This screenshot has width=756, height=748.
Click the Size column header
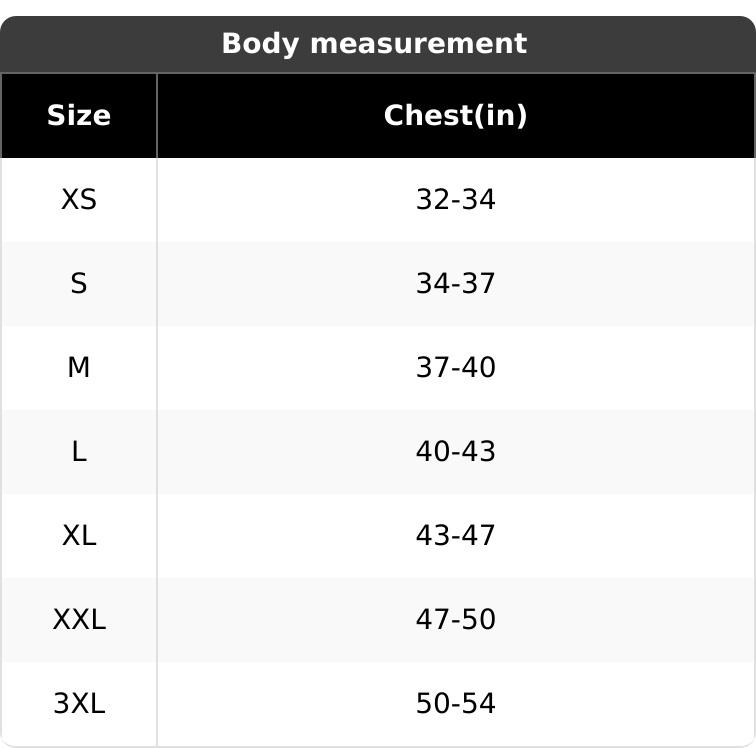[x=79, y=116]
